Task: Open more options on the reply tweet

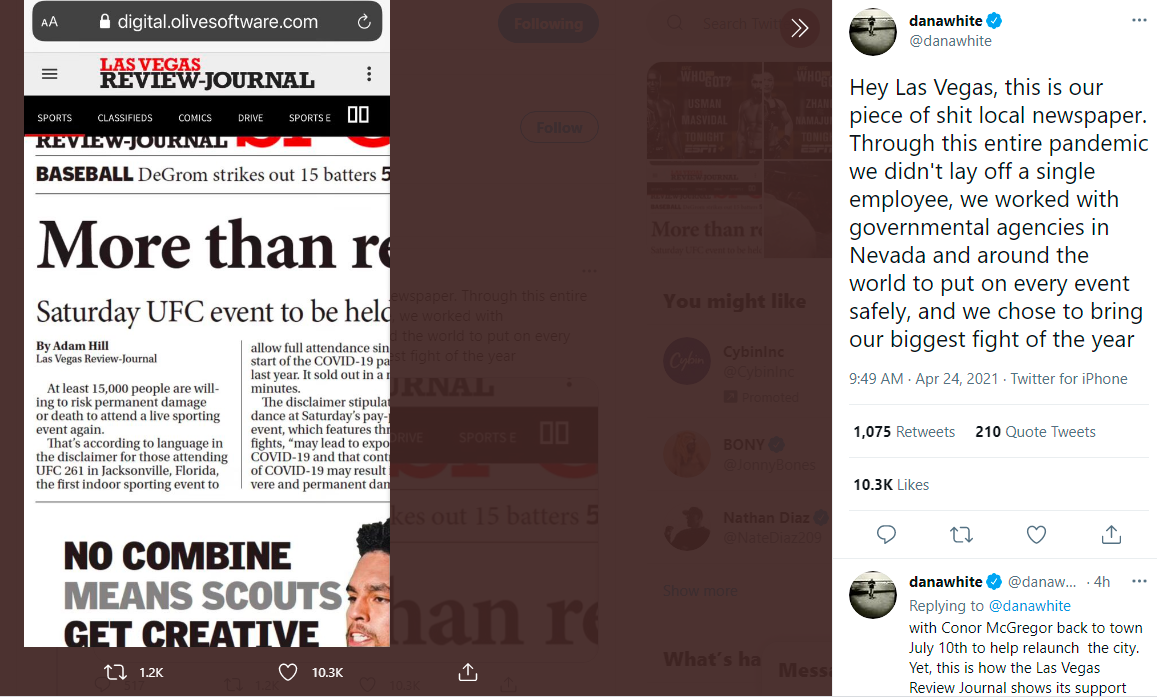Action: pos(1139,581)
